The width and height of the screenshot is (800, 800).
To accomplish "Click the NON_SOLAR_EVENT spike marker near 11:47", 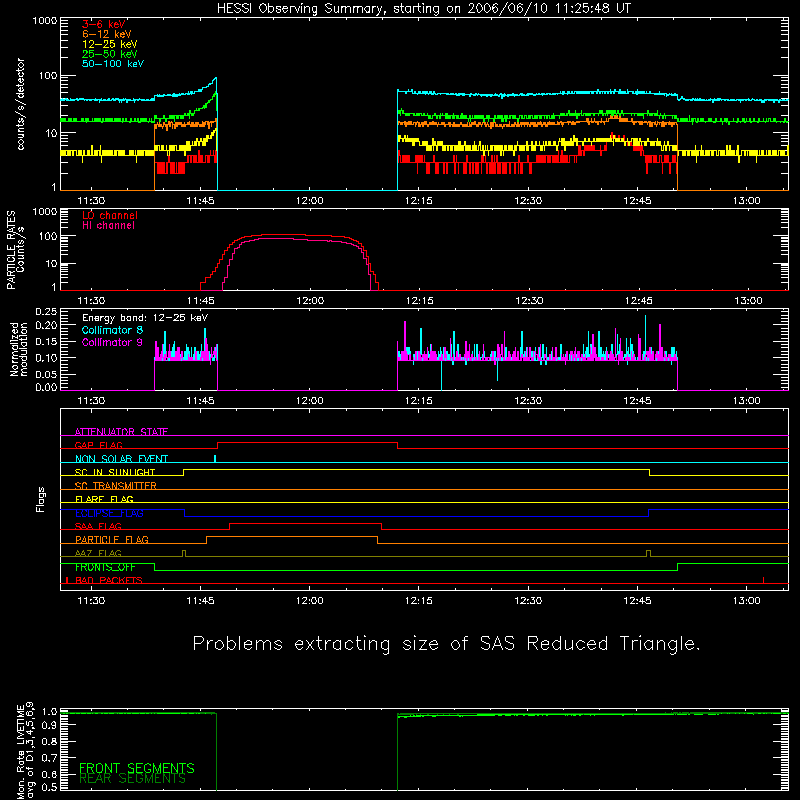I will (215, 458).
